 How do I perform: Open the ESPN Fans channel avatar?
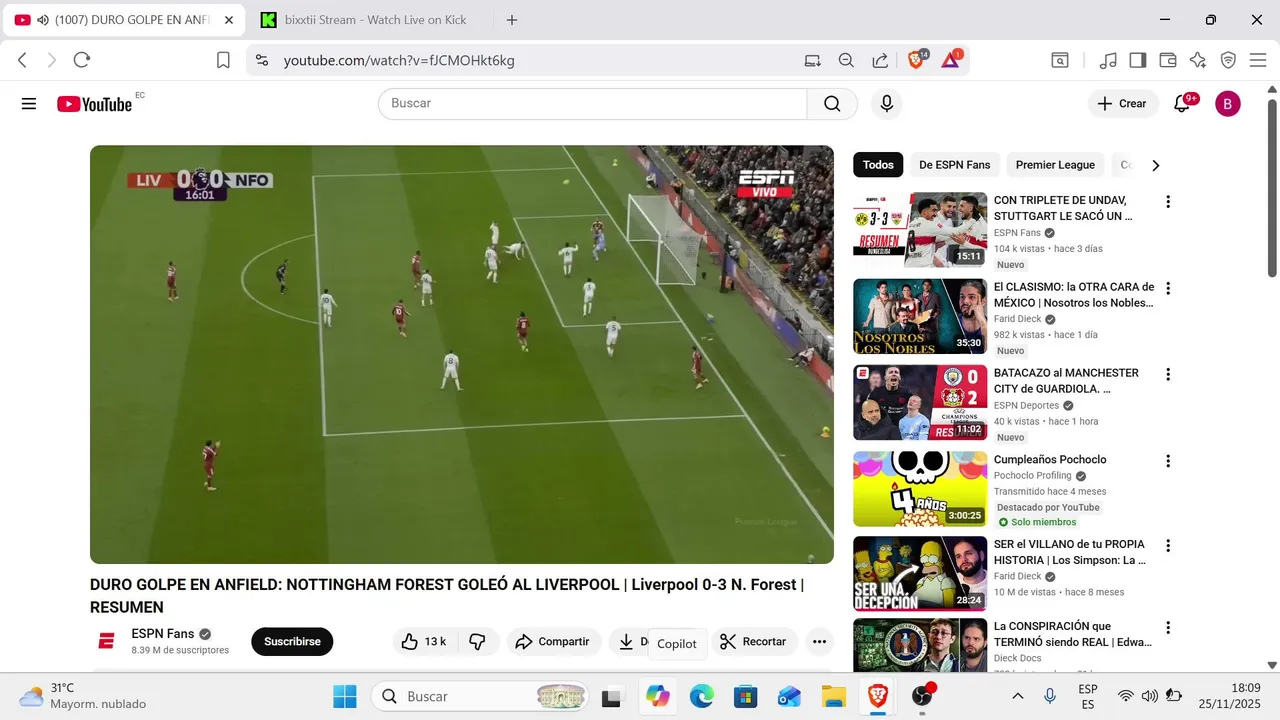tap(106, 641)
